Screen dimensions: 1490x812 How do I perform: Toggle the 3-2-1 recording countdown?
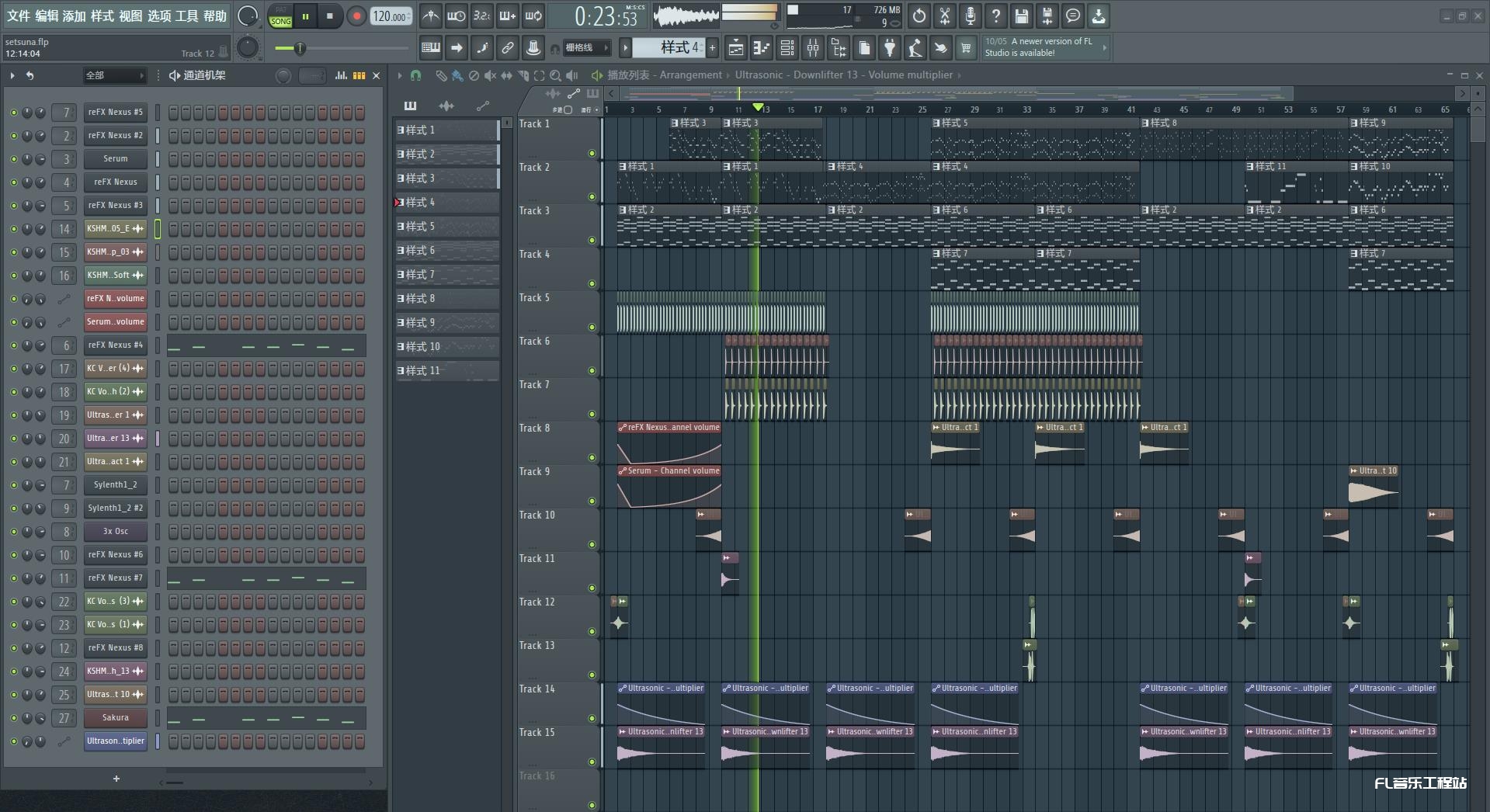(x=481, y=16)
